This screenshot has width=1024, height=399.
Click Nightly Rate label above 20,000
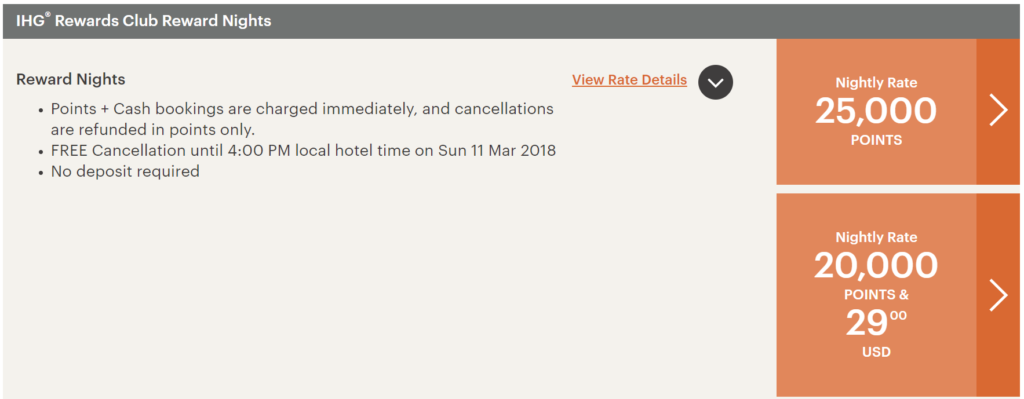(876, 238)
